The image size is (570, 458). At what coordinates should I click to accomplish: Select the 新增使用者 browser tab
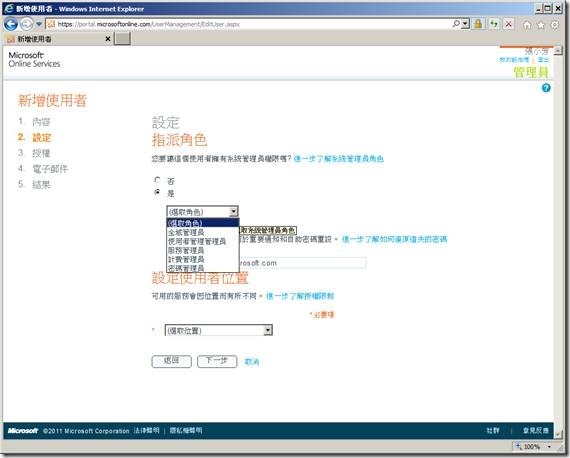point(58,39)
